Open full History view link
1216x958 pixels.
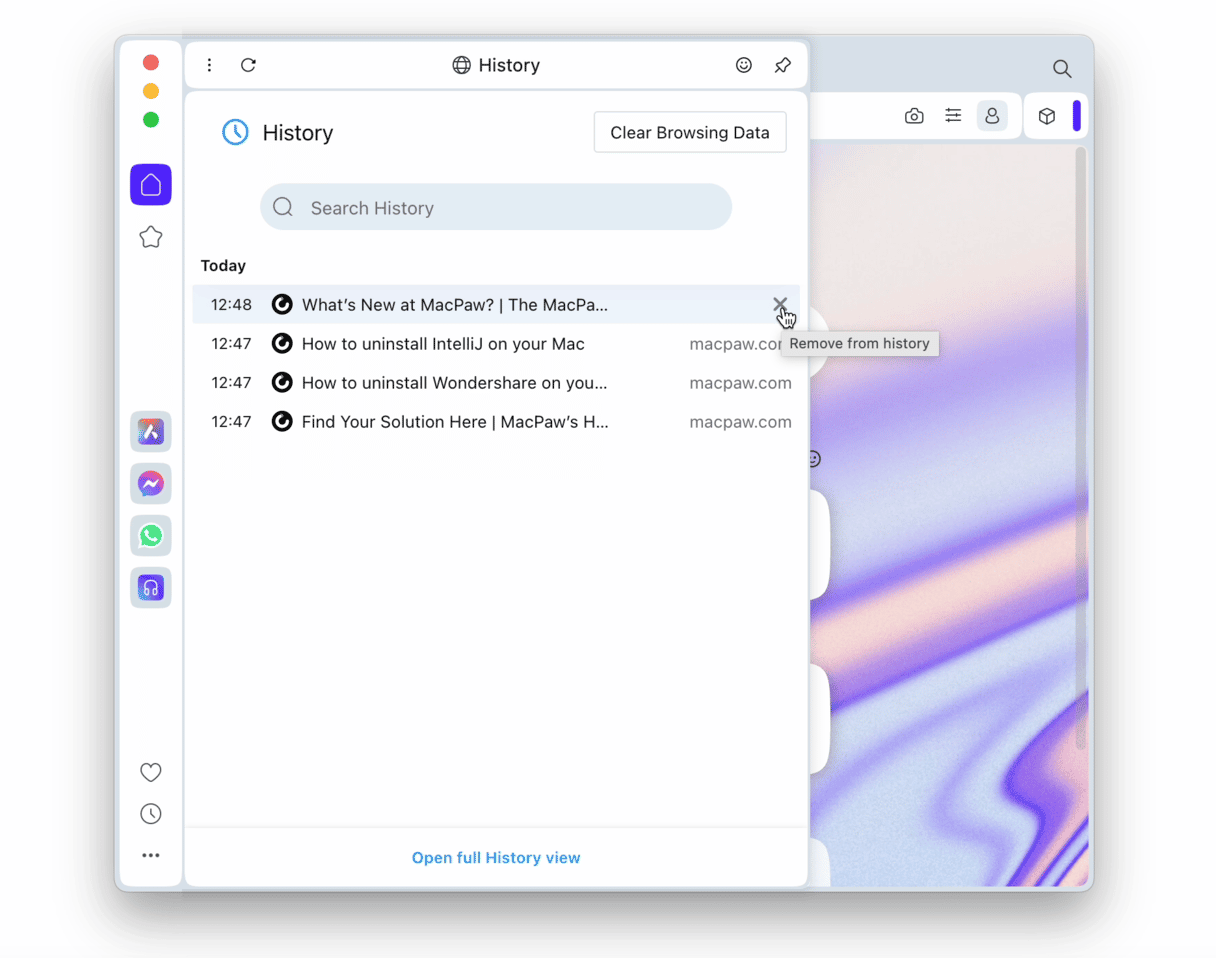click(x=496, y=858)
